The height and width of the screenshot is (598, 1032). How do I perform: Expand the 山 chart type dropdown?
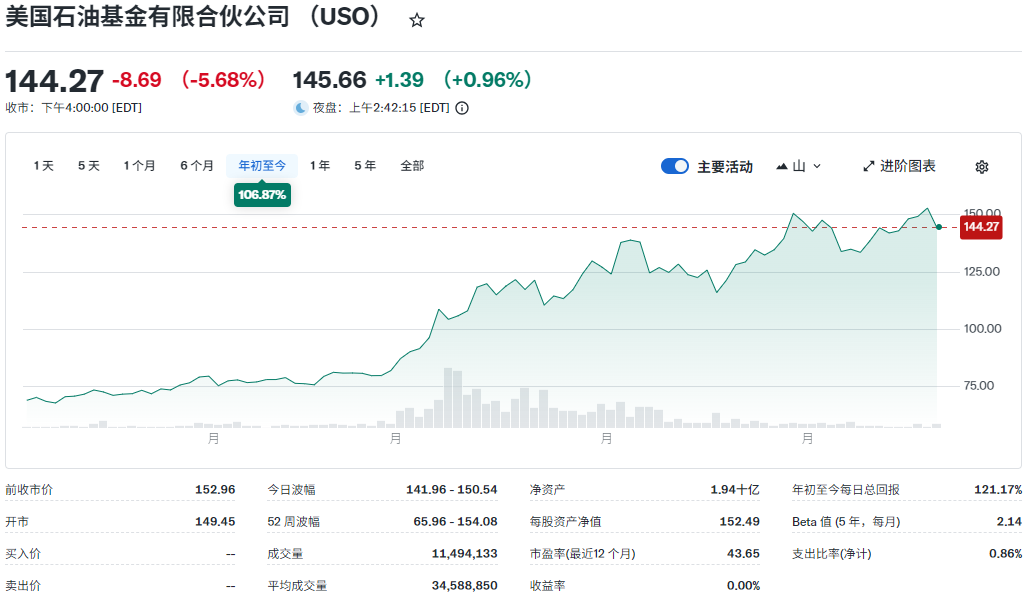click(798, 166)
